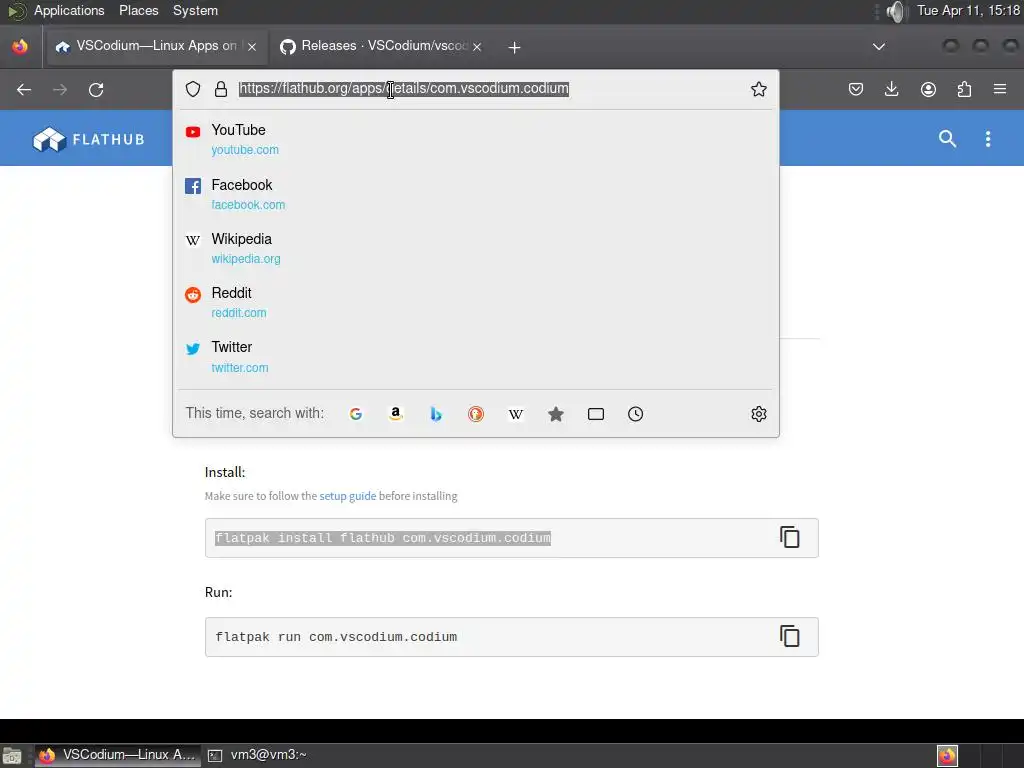Open the clock showing Tue Apr 11
Image resolution: width=1024 pixels, height=768 pixels.
(968, 10)
